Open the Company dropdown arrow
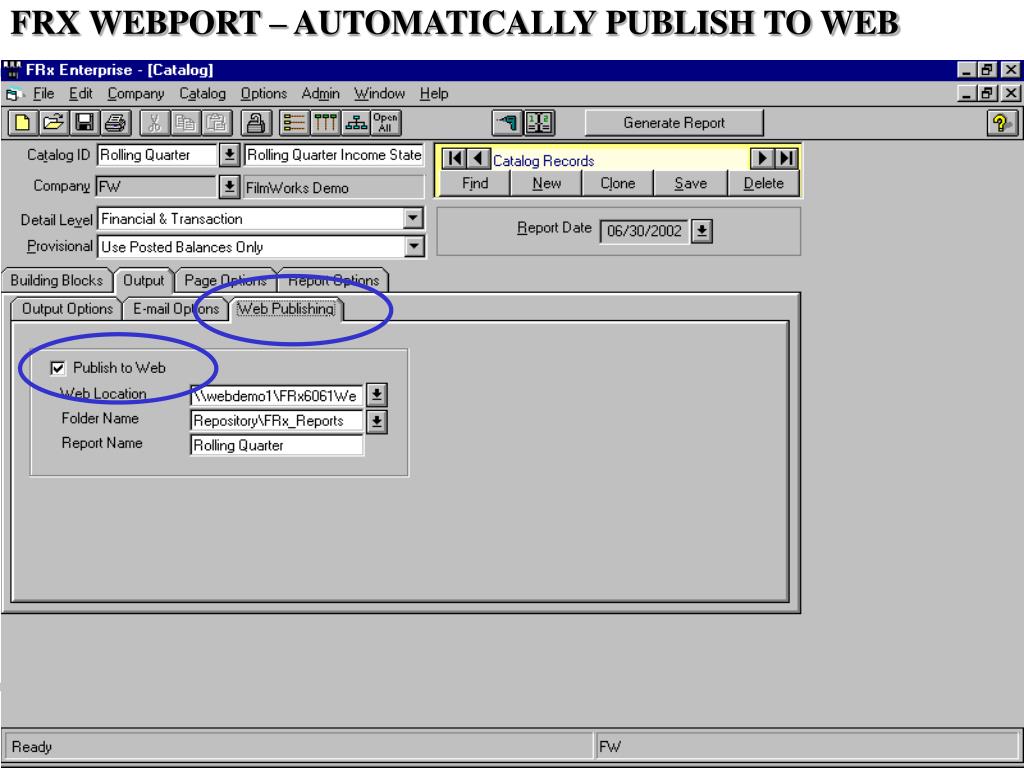This screenshot has height=768, width=1024. coord(229,187)
